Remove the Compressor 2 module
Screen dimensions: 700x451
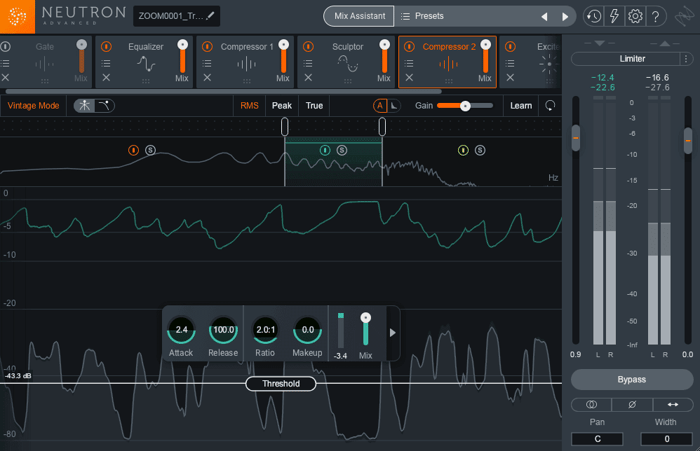(x=409, y=78)
